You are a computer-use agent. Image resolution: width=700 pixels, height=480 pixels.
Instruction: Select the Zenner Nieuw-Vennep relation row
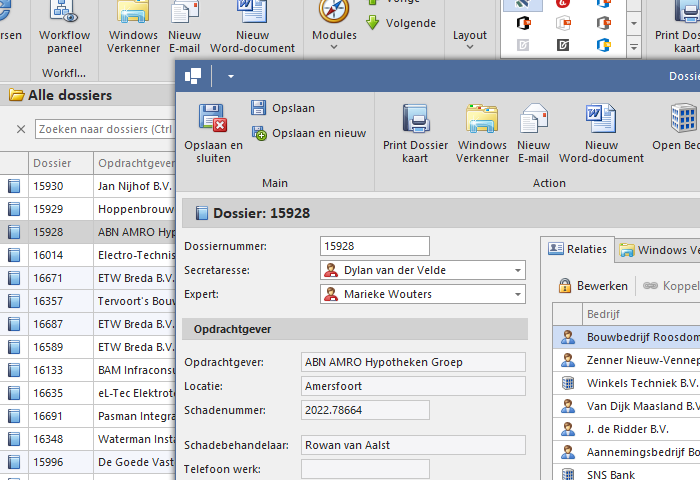tap(626, 360)
